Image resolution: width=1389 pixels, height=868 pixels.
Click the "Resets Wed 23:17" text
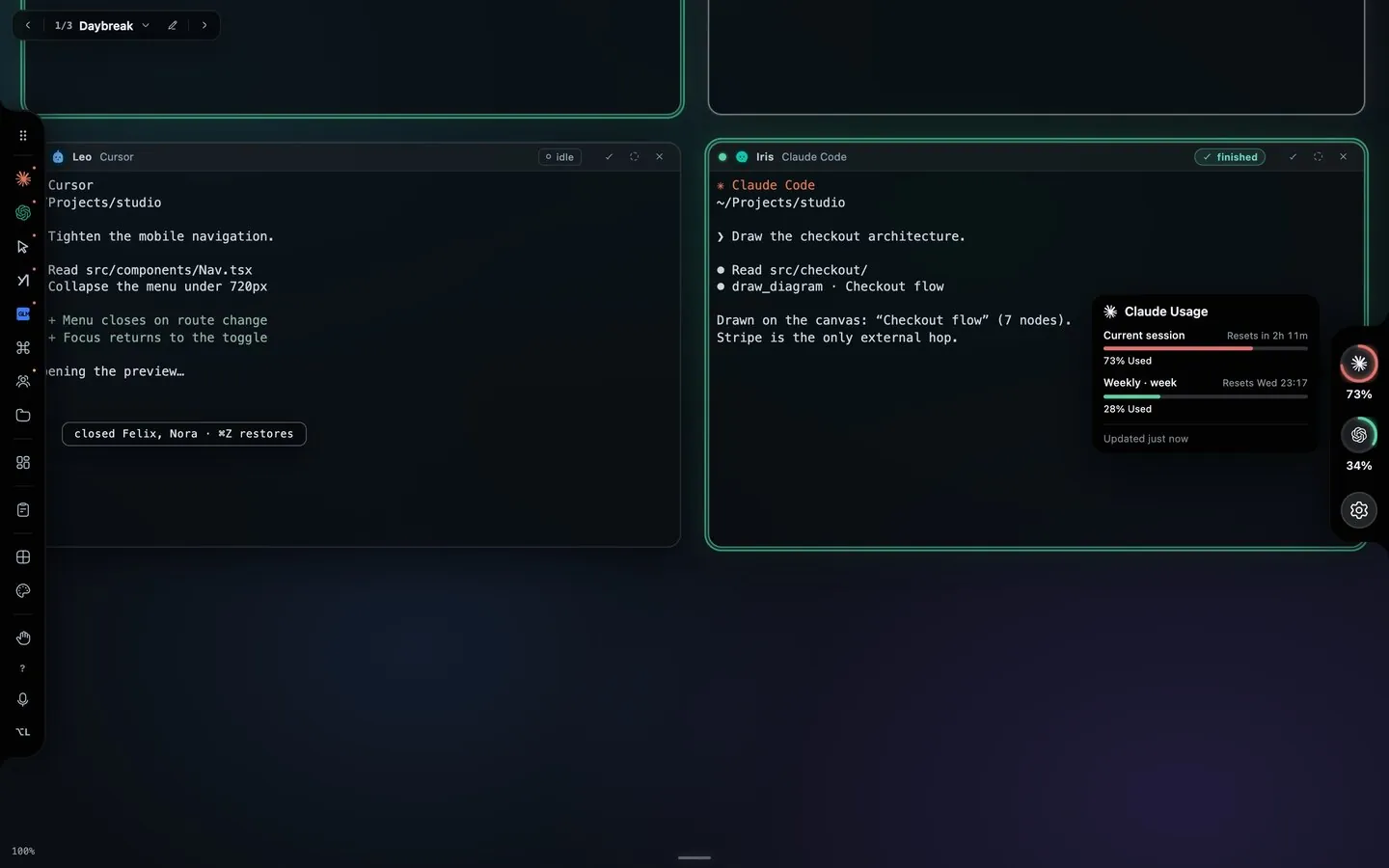coord(1265,383)
